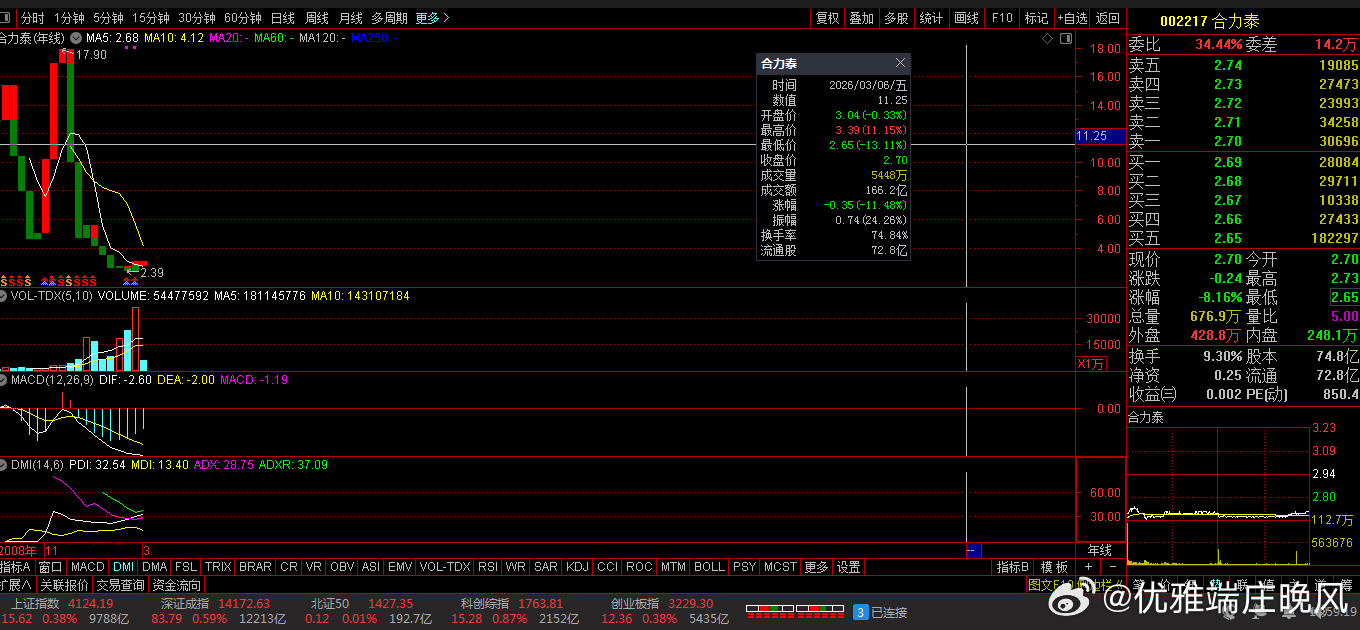This screenshot has height=630, width=1360.
Task: Open MACD(12,26,9) indicator settings icon
Action: (3, 380)
